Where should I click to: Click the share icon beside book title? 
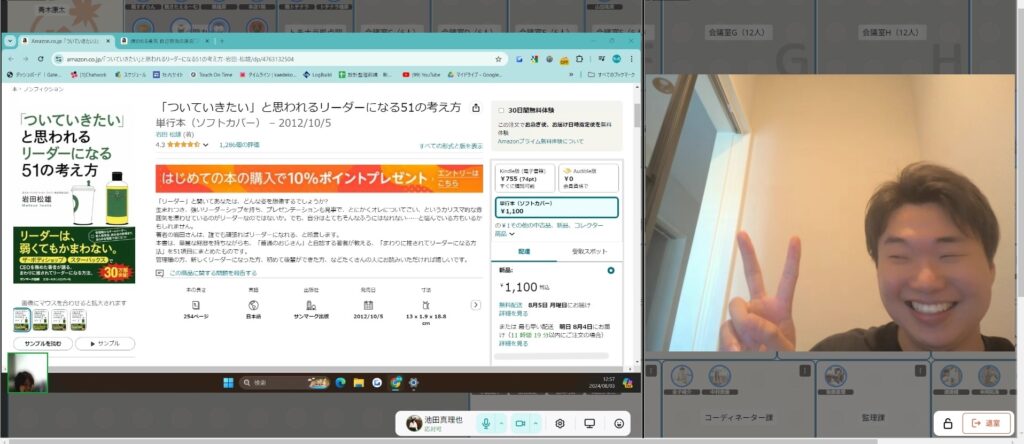[x=476, y=107]
